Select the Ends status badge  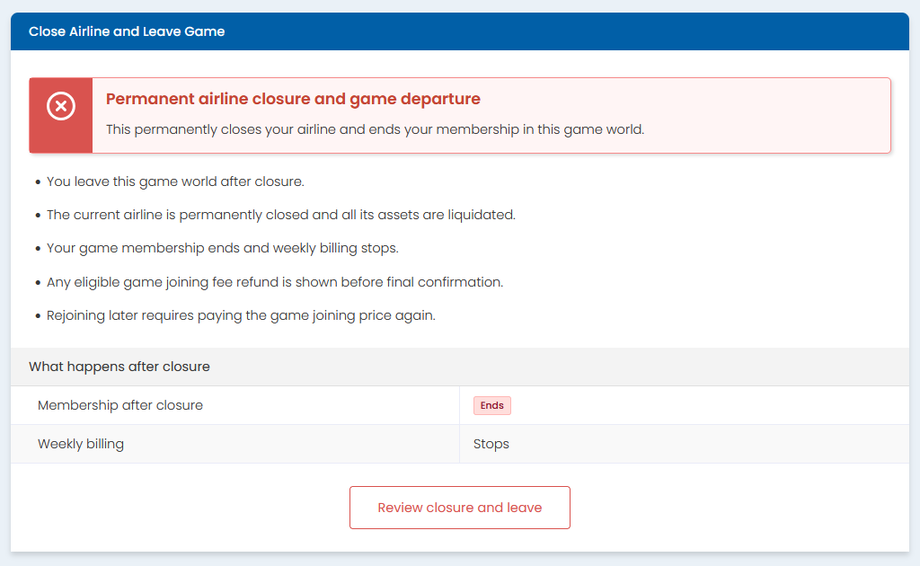[x=492, y=405]
